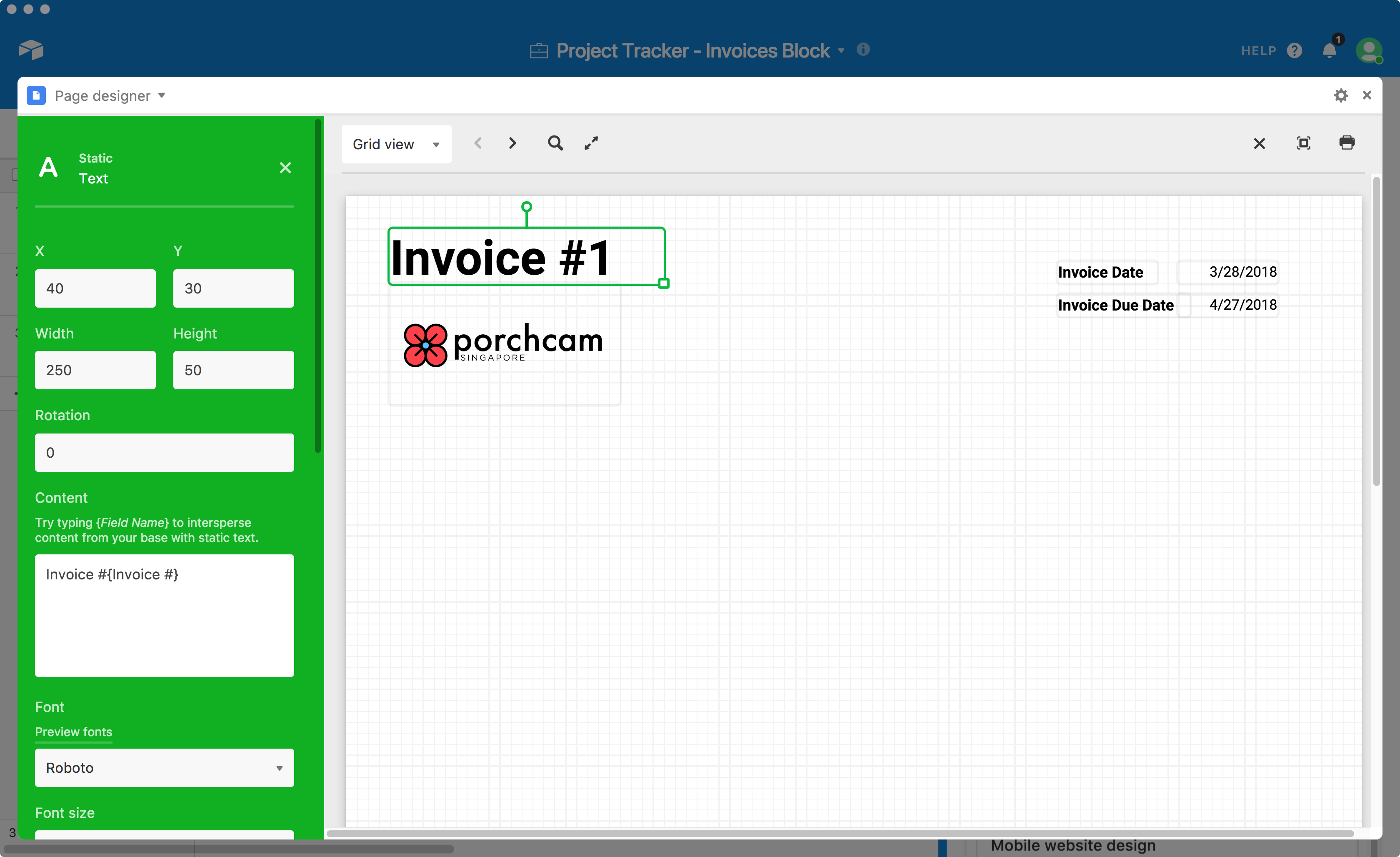Image resolution: width=1400 pixels, height=857 pixels.
Task: Click the expand fullscreen arrows icon
Action: tap(591, 143)
